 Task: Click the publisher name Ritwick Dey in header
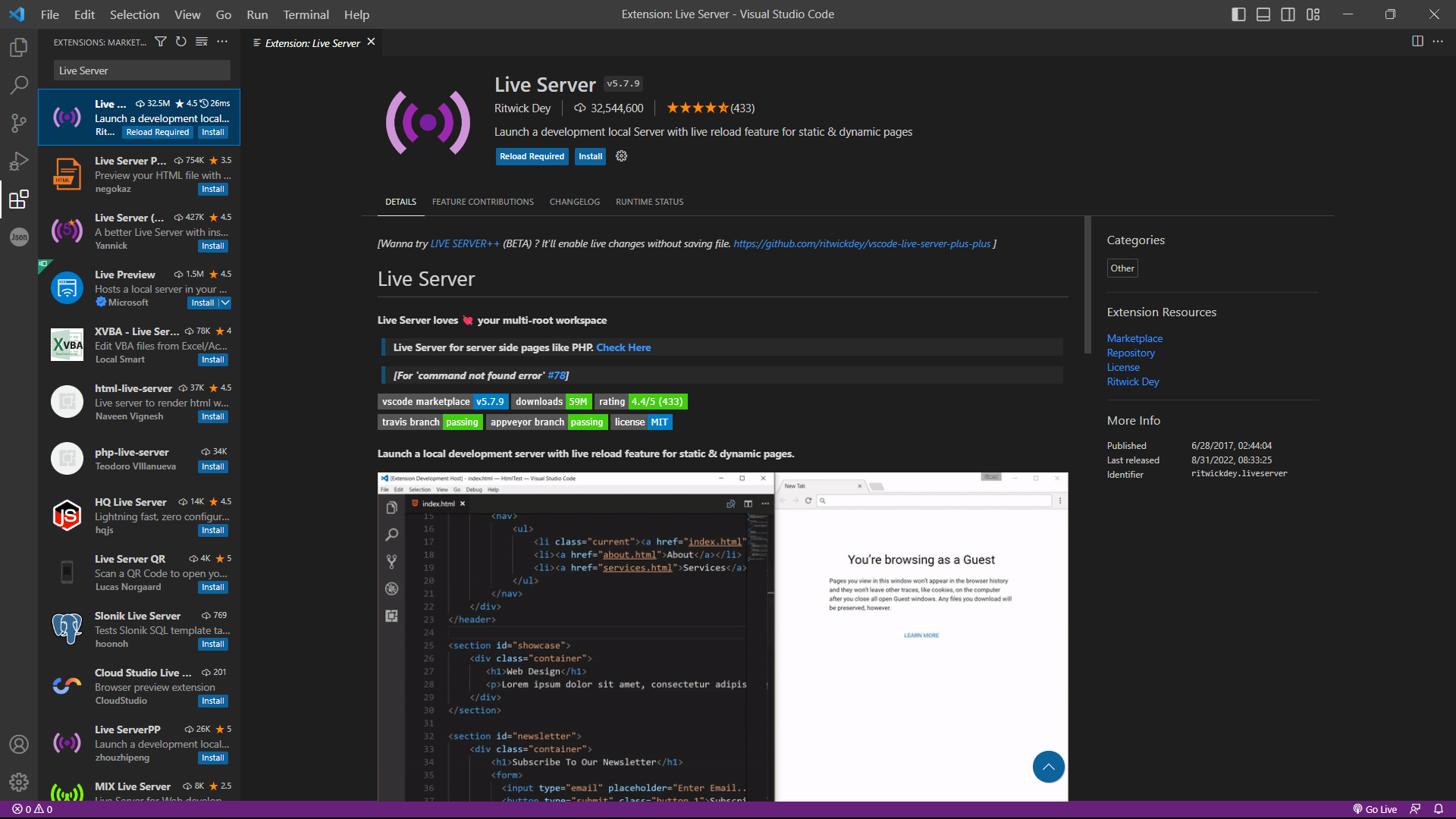pos(522,108)
